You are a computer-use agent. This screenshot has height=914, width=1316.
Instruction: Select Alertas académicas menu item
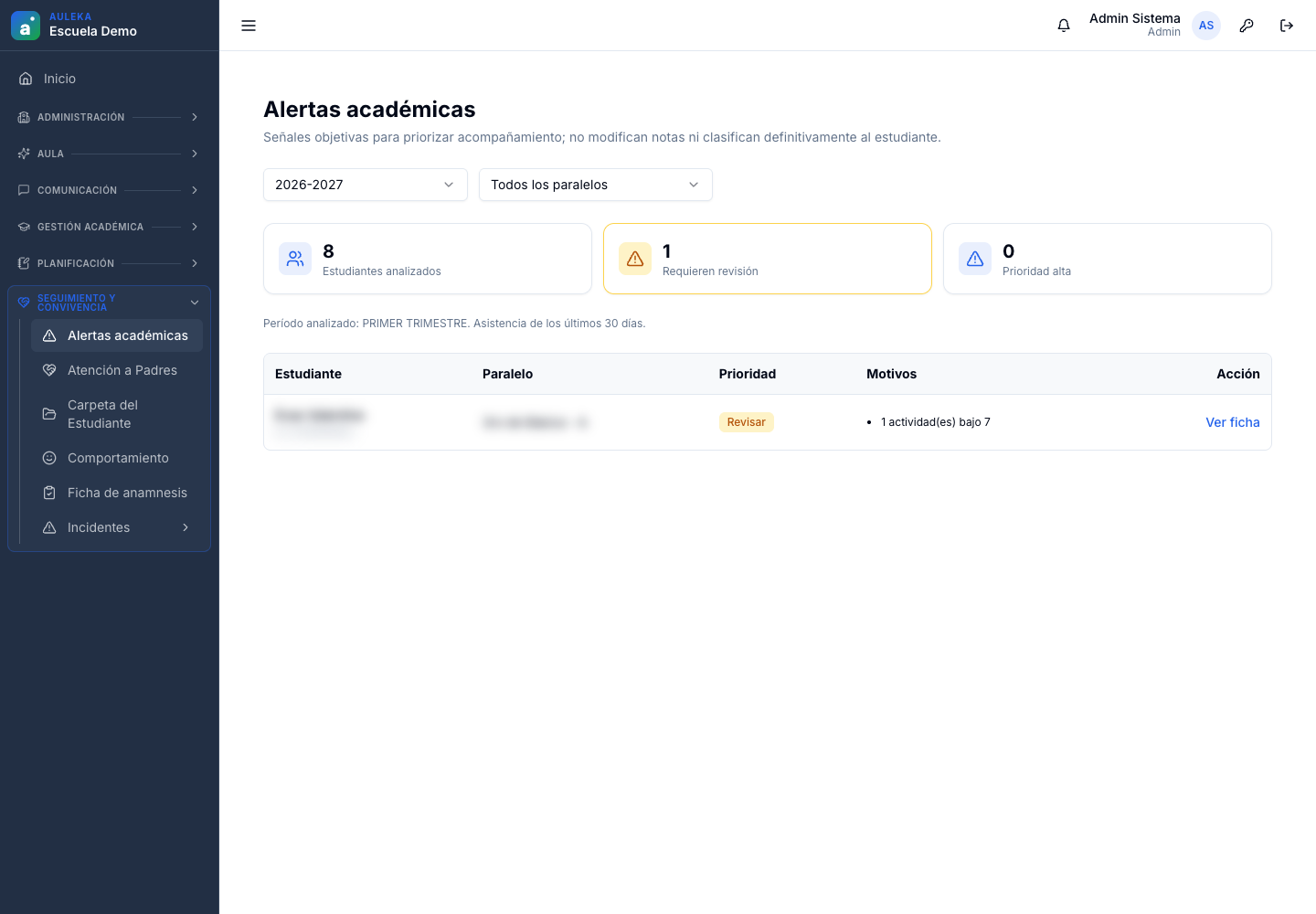tap(117, 335)
